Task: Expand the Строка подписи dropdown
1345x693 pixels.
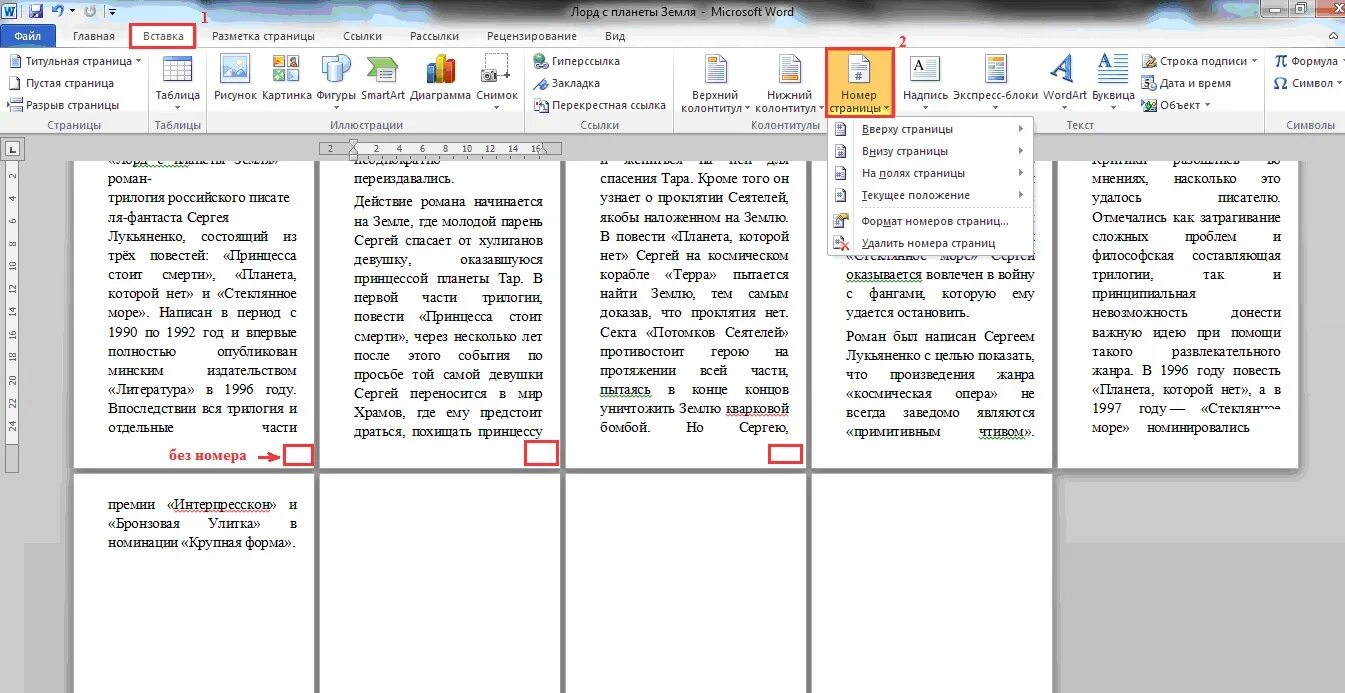Action: (x=1255, y=61)
